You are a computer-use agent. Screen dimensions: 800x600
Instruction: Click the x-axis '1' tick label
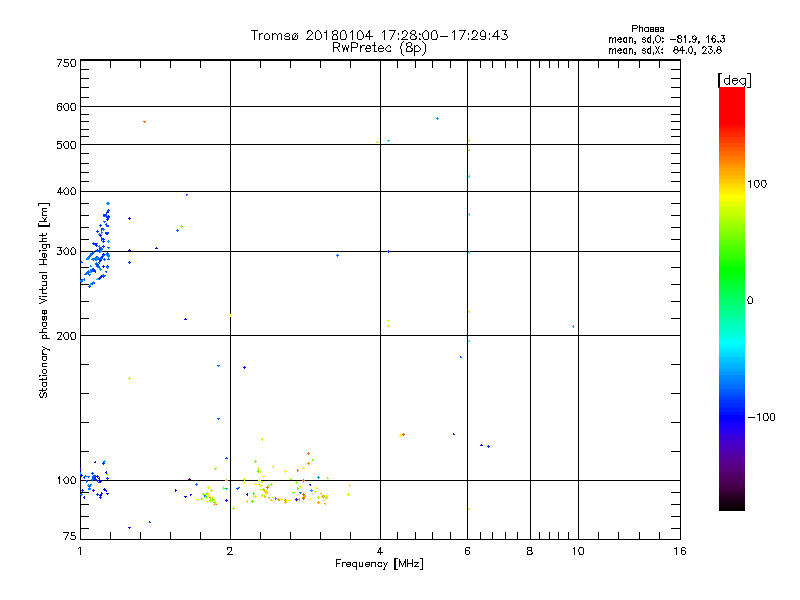(x=80, y=551)
